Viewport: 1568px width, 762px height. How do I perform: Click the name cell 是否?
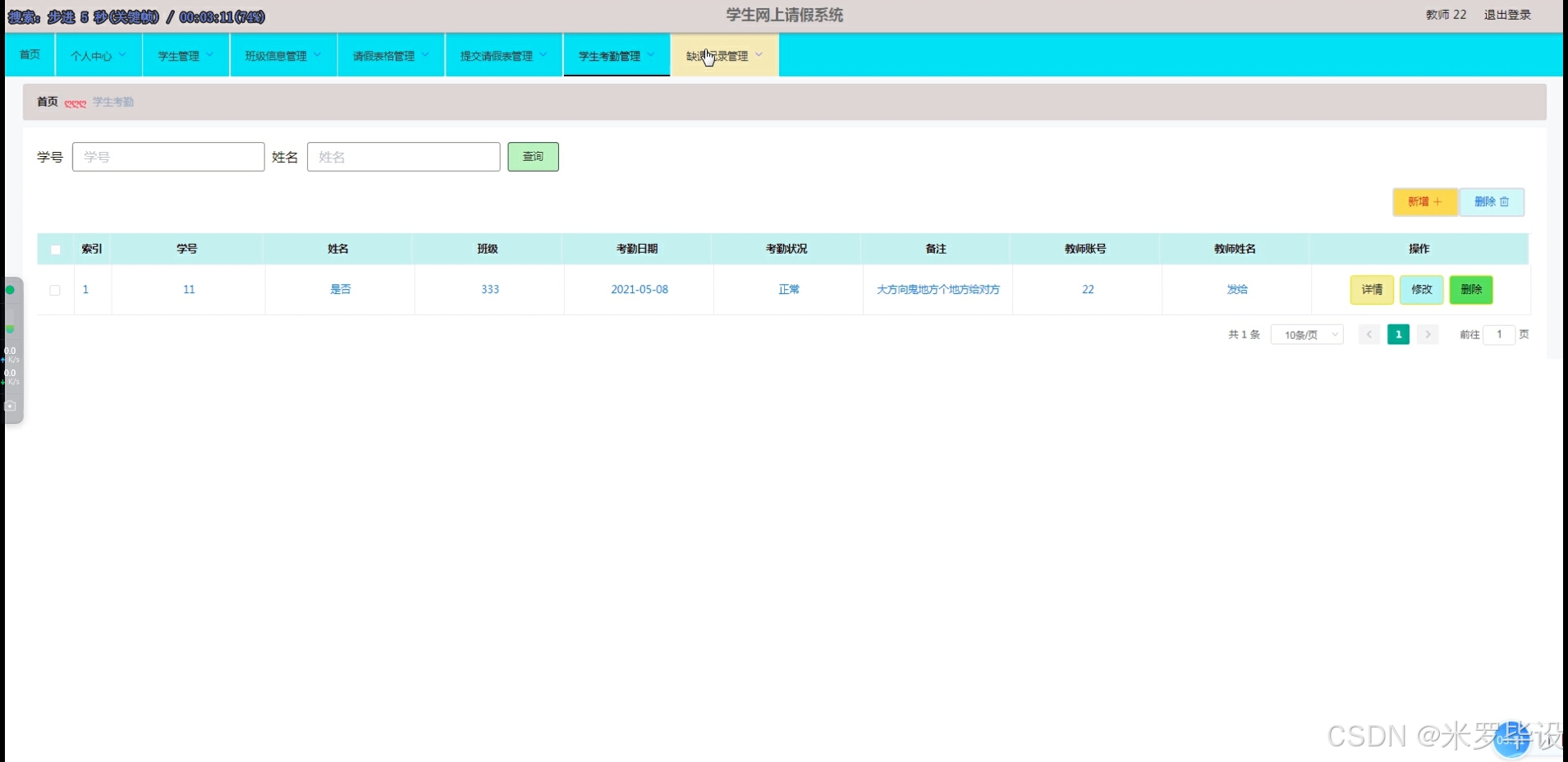[x=341, y=290]
